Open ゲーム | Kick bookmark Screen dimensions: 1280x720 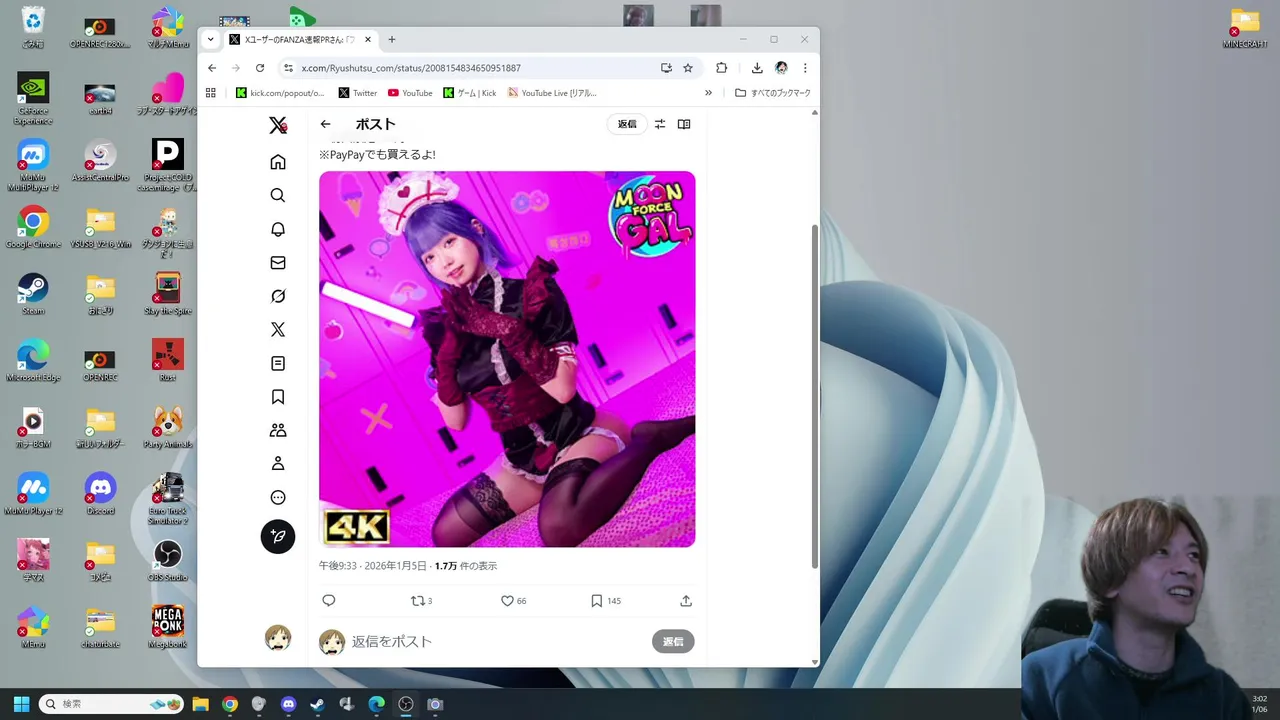pos(470,93)
